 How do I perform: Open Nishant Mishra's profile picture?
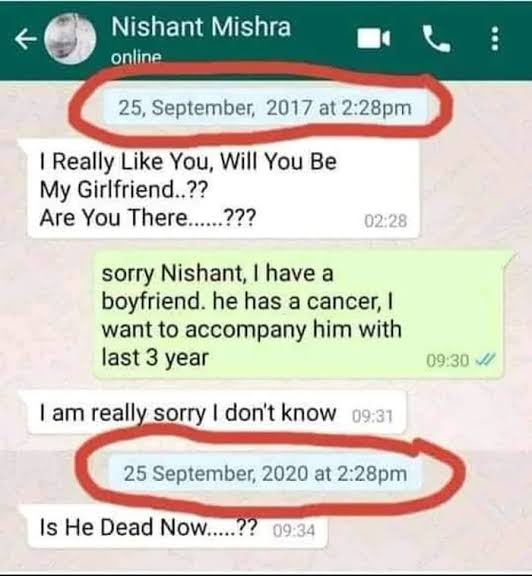pyautogui.click(x=70, y=38)
